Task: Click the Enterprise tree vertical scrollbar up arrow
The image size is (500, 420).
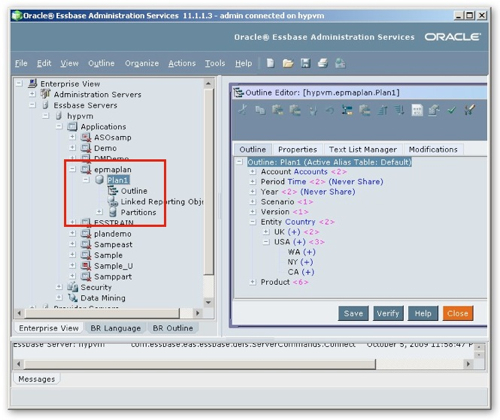Action: pyautogui.click(x=209, y=83)
